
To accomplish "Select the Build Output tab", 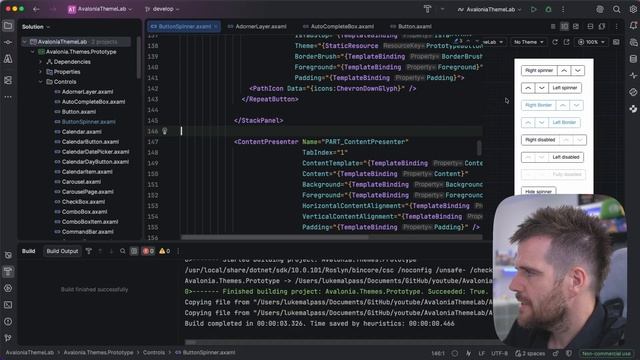I will tap(62, 251).
